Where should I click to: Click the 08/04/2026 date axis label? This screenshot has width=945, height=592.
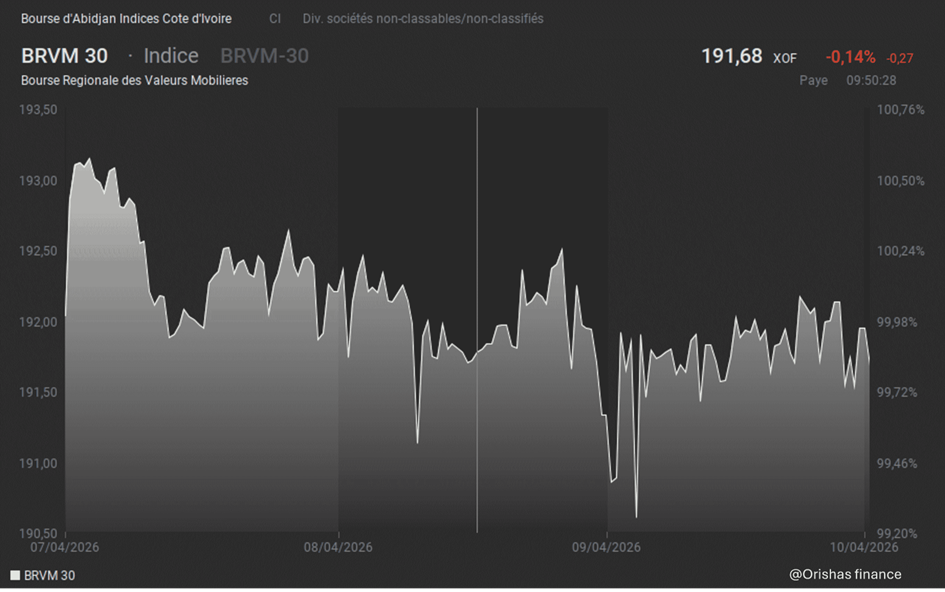pyautogui.click(x=338, y=547)
